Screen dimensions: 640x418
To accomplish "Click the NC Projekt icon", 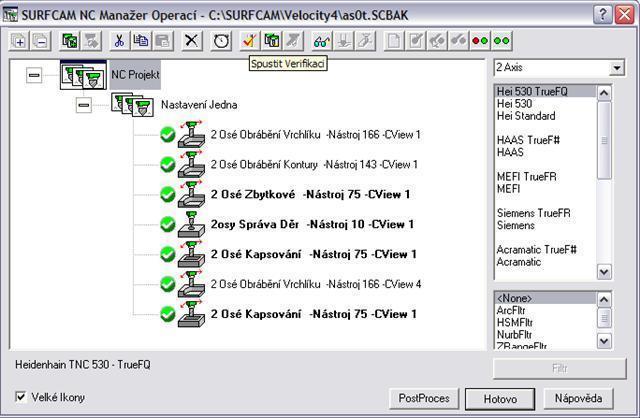I will (x=83, y=75).
